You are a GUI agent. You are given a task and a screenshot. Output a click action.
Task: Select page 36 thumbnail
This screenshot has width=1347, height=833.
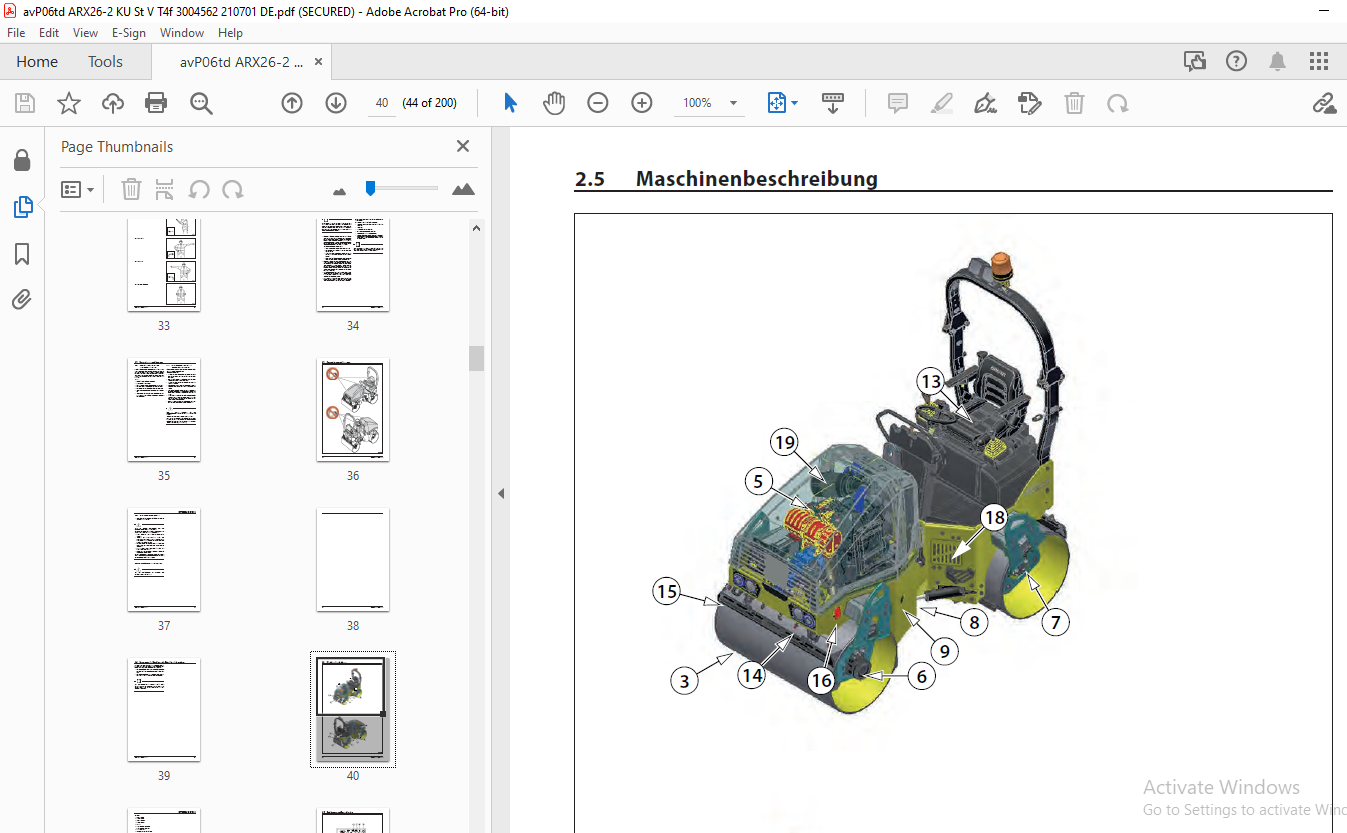(x=353, y=410)
